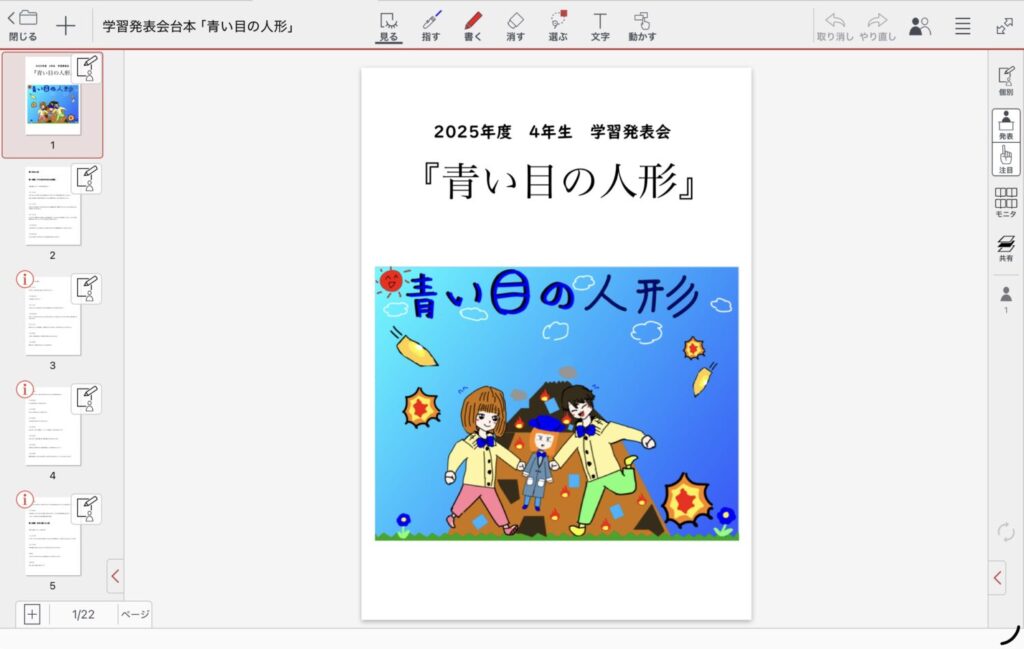Pick the 消す eraser tool
Screen dimensions: 1024x649
pyautogui.click(x=515, y=26)
